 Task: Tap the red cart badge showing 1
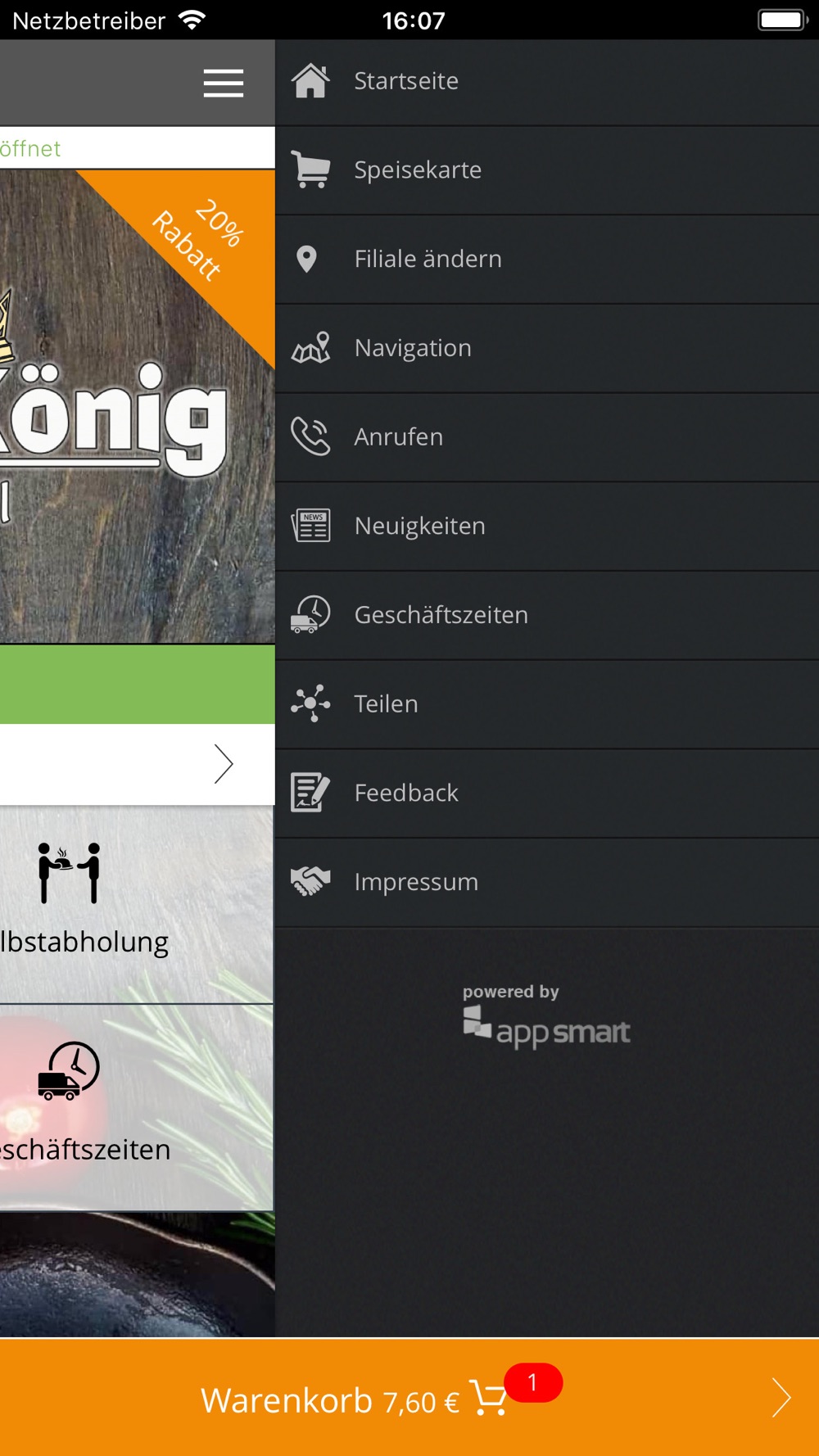(533, 1382)
